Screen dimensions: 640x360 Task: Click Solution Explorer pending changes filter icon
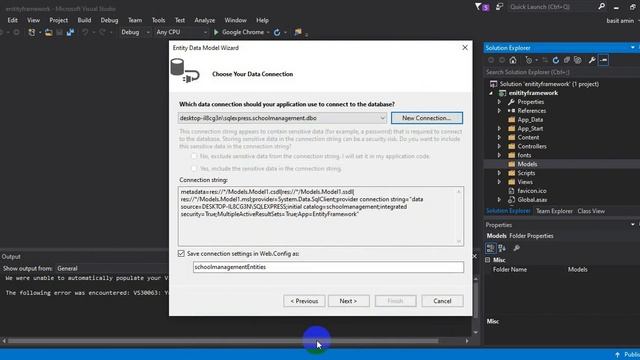pos(529,60)
